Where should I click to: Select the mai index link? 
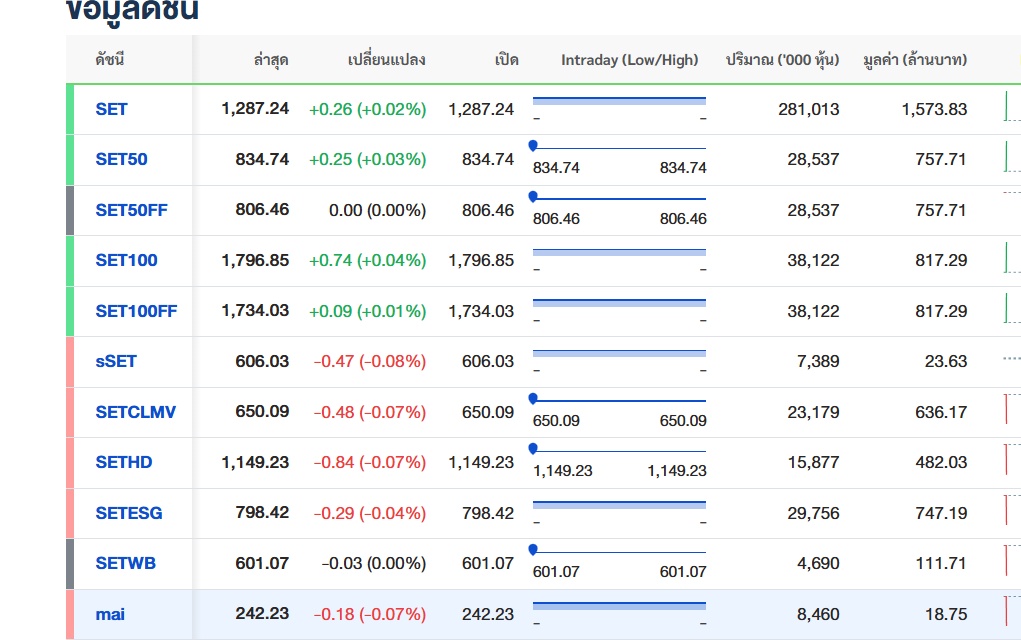click(110, 614)
